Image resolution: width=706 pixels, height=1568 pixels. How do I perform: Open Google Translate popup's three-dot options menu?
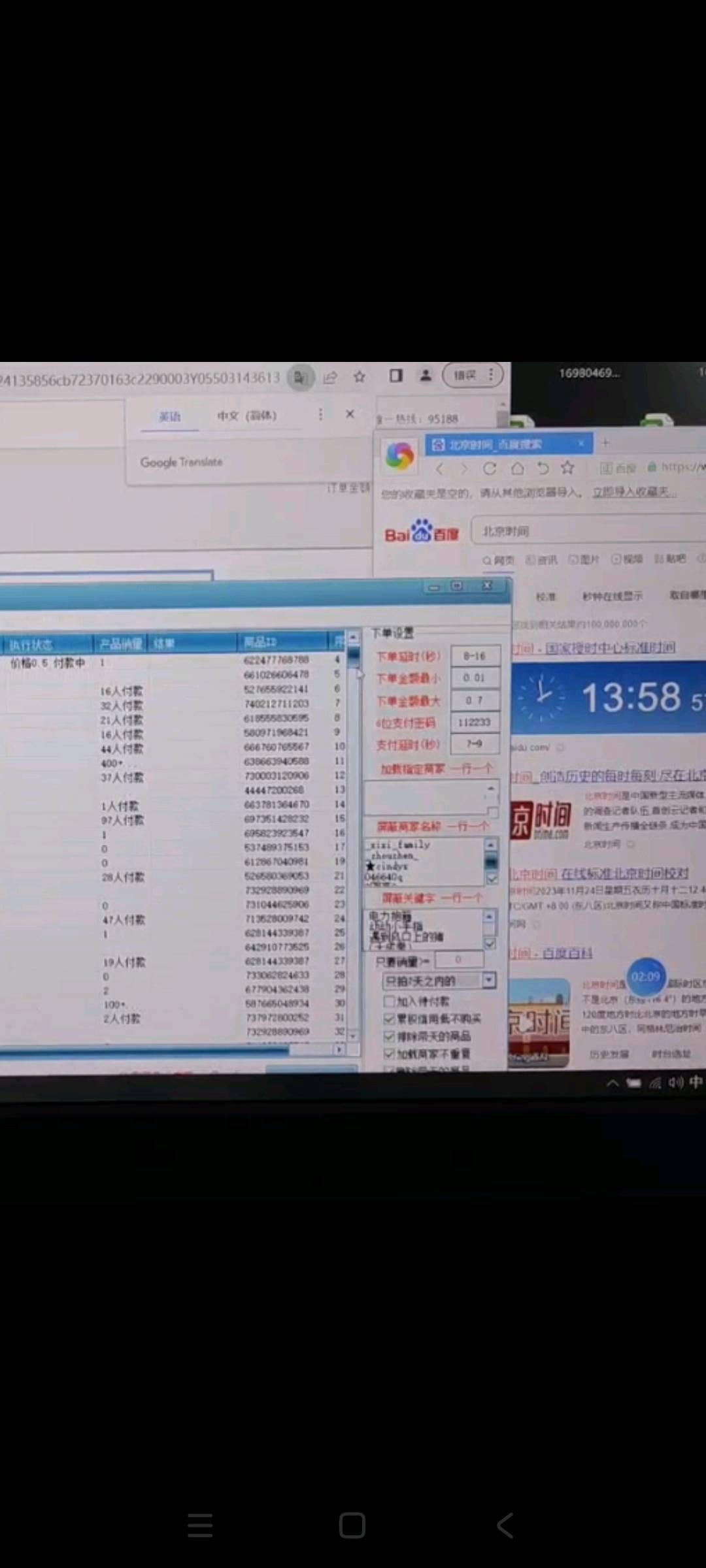(320, 415)
